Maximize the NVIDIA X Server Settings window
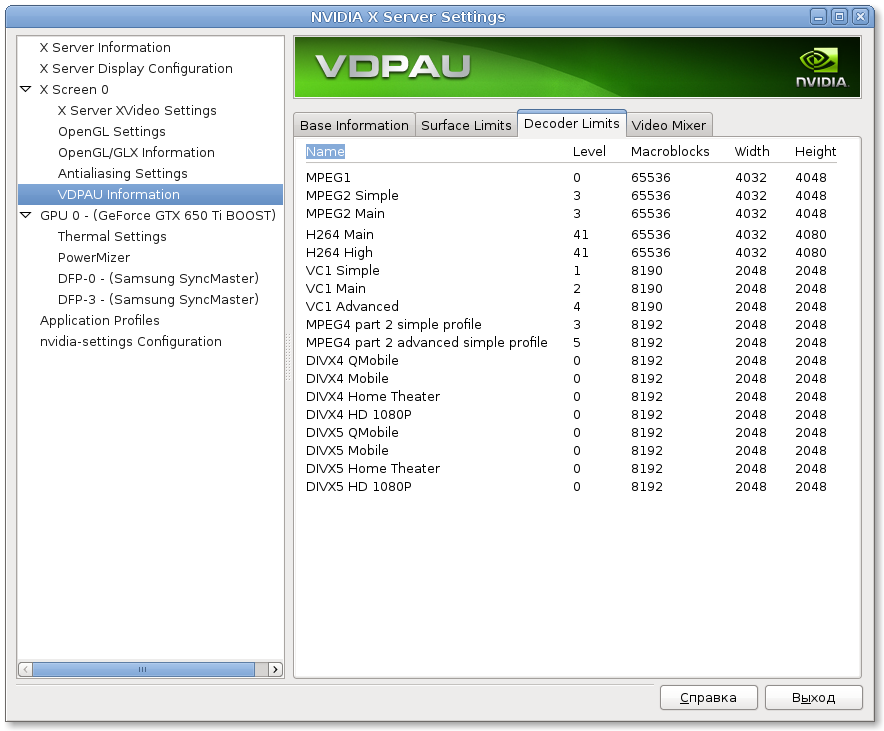This screenshot has width=884, height=731. tap(839, 17)
